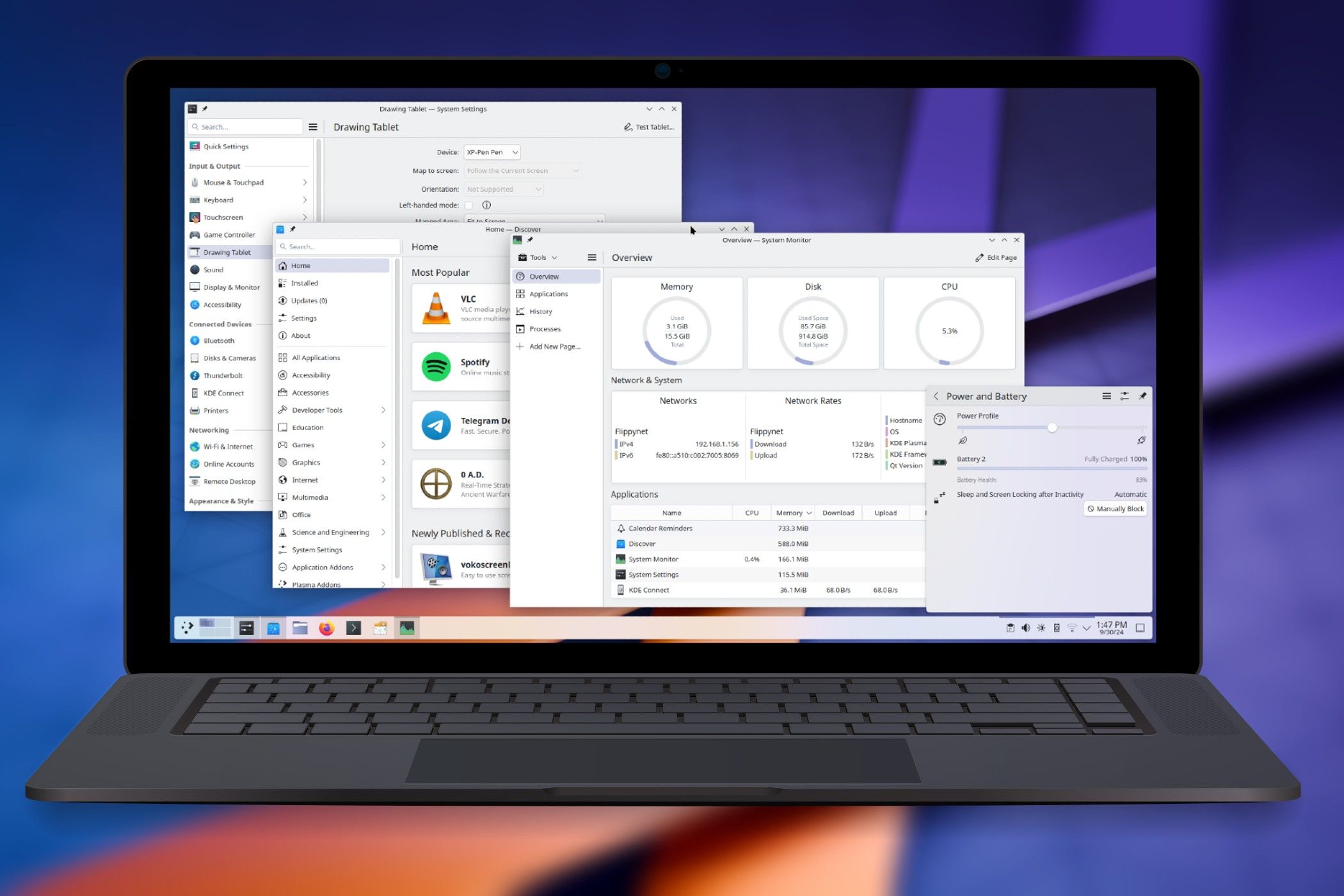Click the Spotify app icon in Discover
The height and width of the screenshot is (896, 1344).
coord(436,367)
